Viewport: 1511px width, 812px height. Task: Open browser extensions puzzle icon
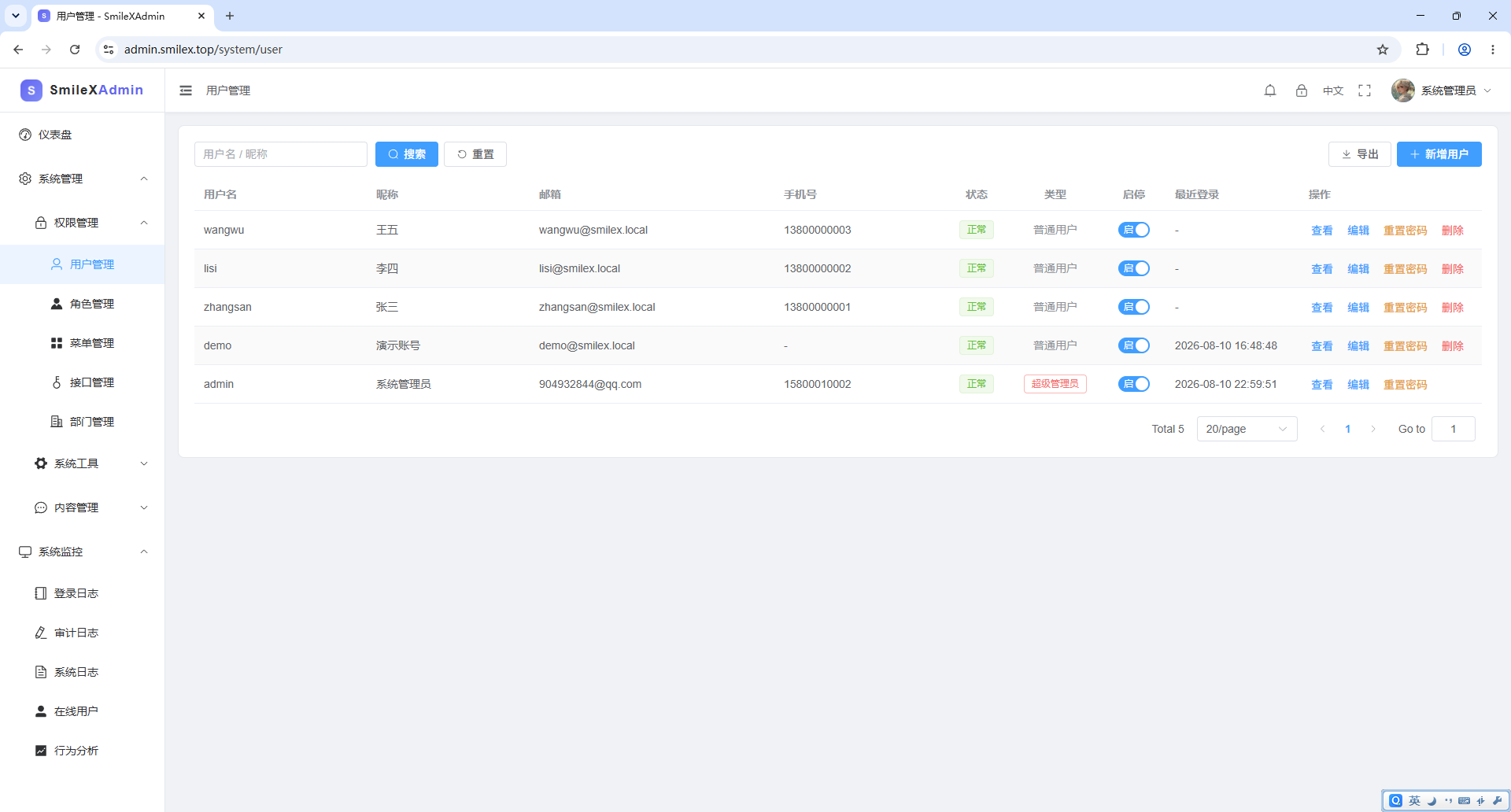1422,50
